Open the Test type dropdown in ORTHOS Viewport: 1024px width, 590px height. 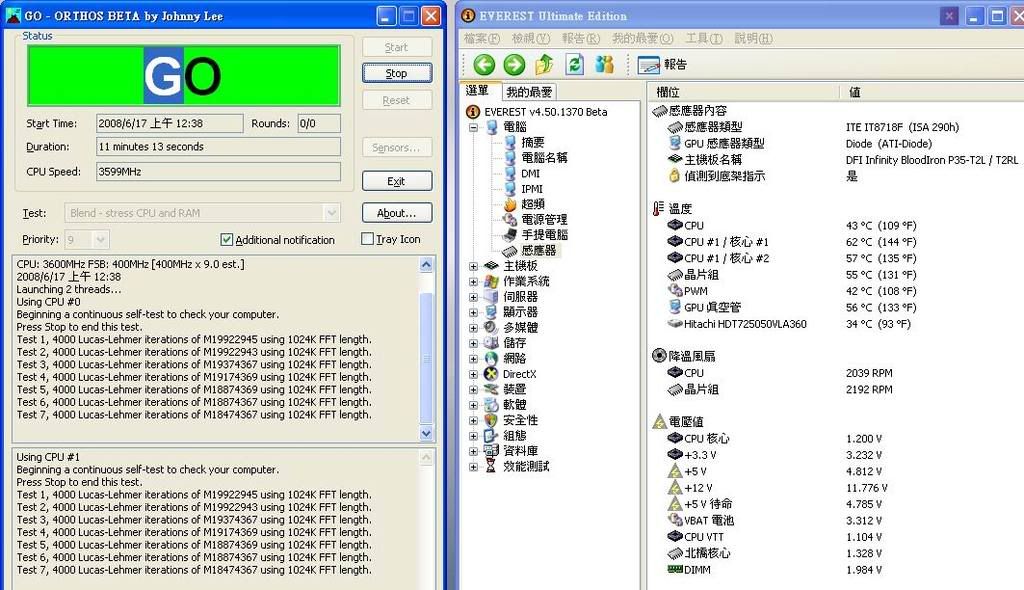click(x=332, y=213)
